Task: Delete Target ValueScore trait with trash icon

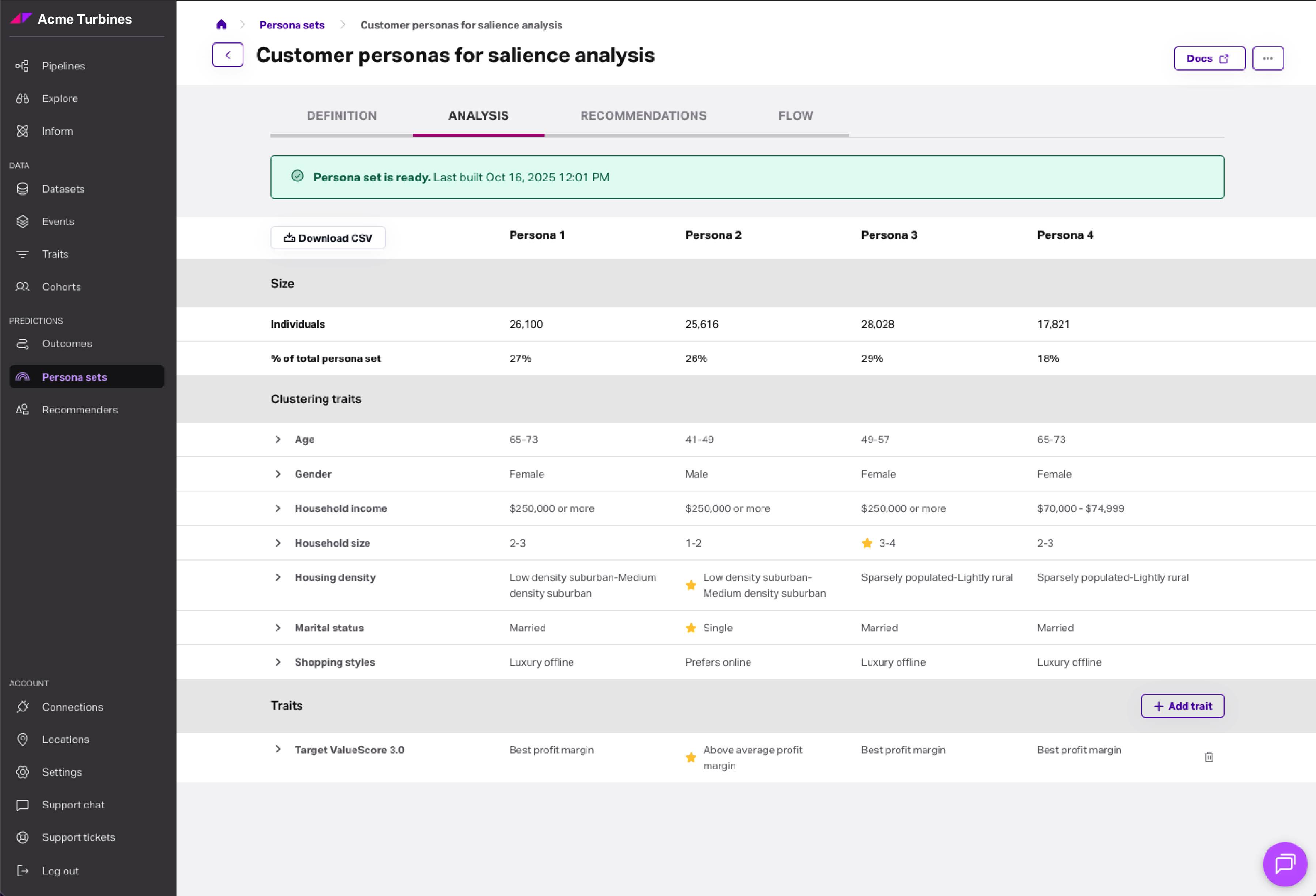Action: click(1209, 757)
